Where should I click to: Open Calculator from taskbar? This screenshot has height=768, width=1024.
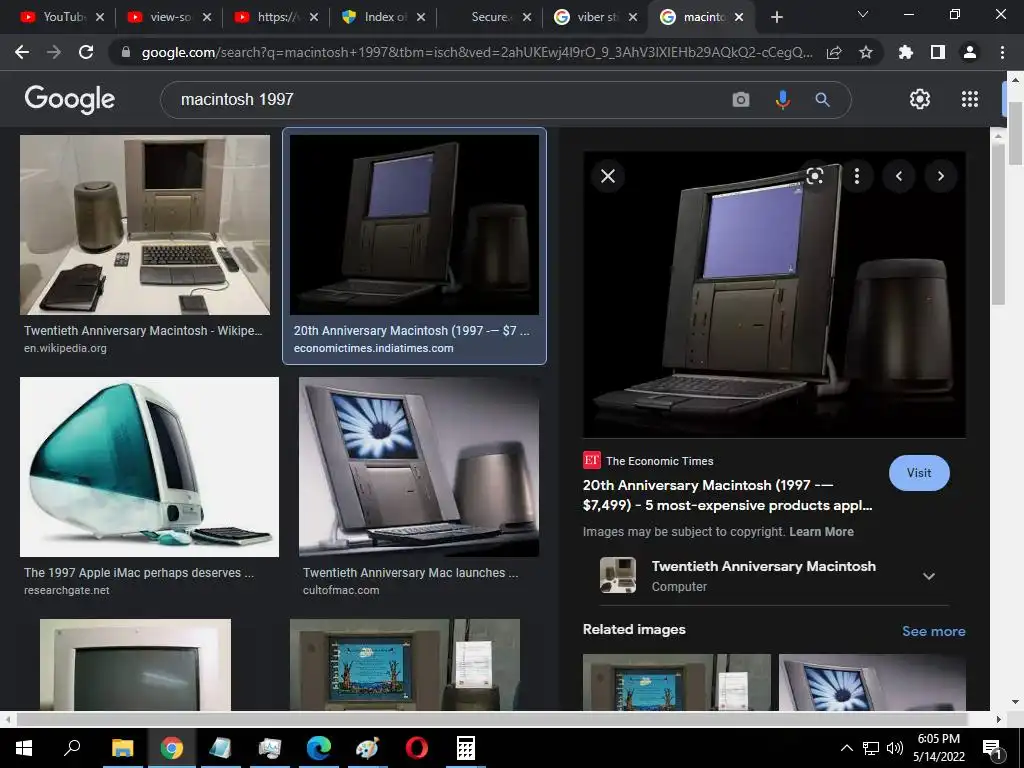pos(466,748)
